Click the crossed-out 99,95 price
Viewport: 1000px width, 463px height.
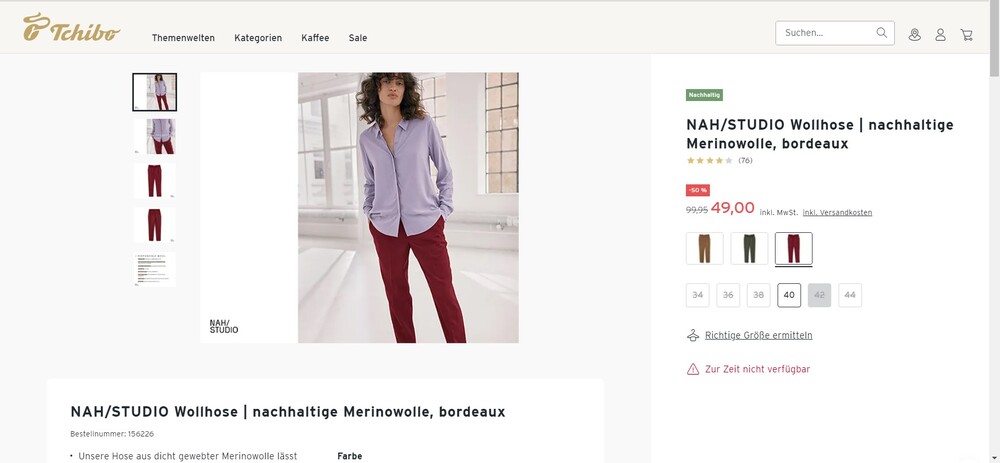coord(697,210)
